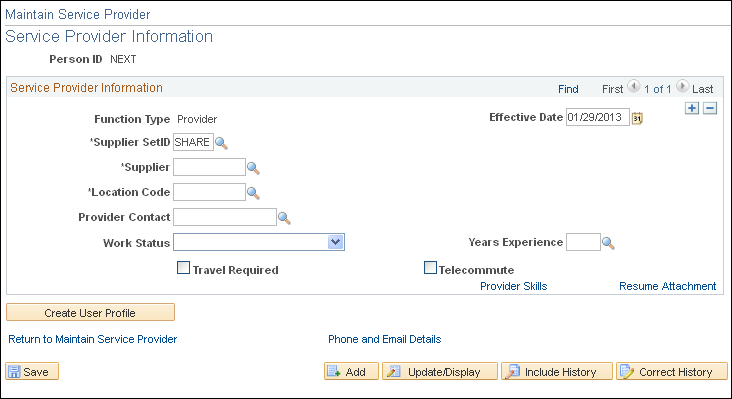Focus the Provider Contact input field

click(225, 217)
